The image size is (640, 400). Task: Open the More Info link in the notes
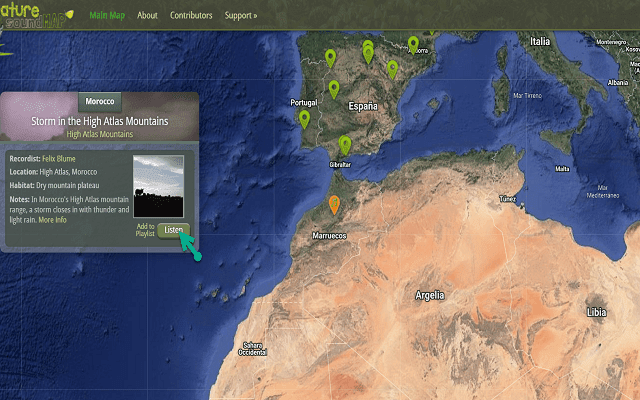53,220
